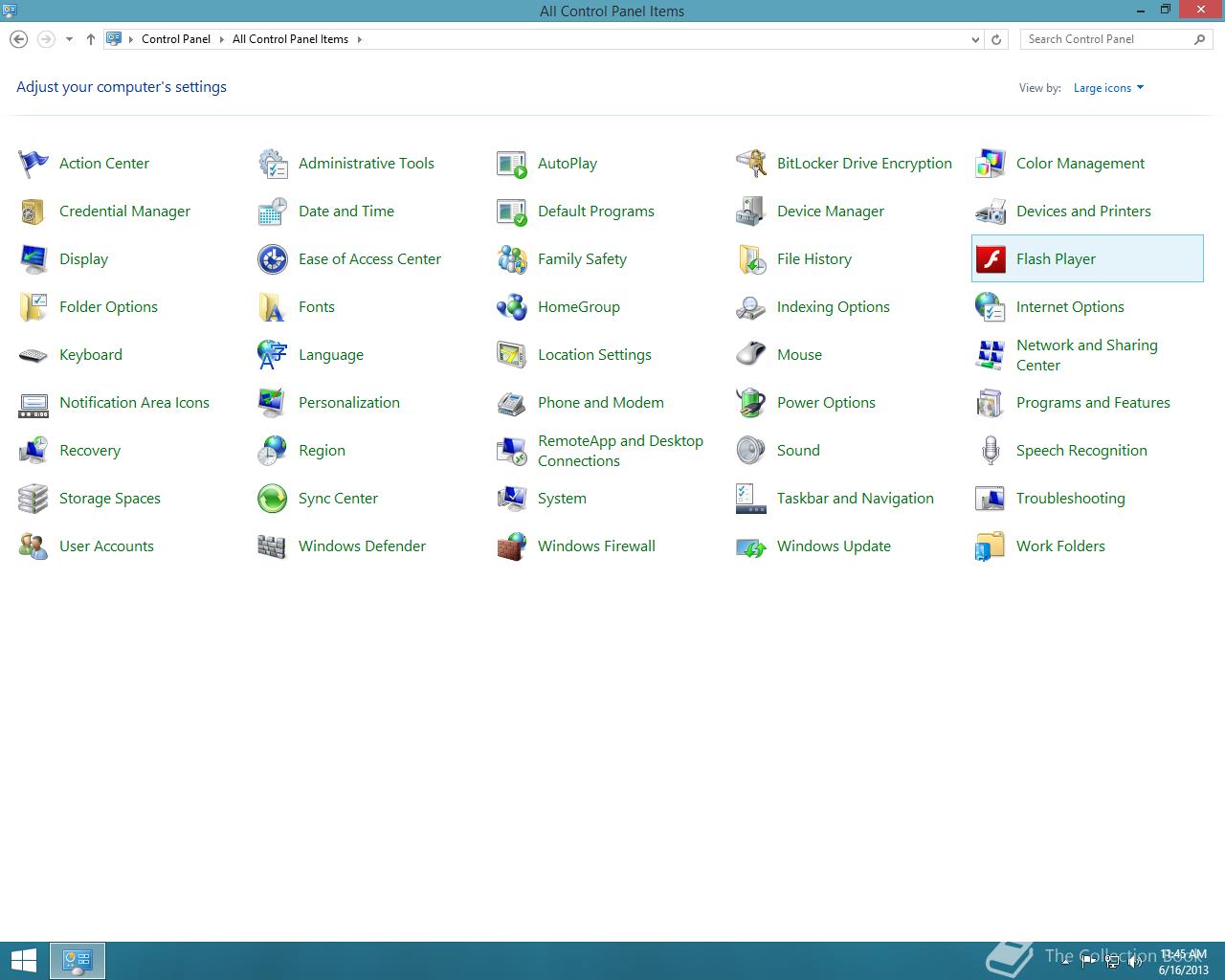
Task: Open the Sync Center green icon
Action: 273,499
